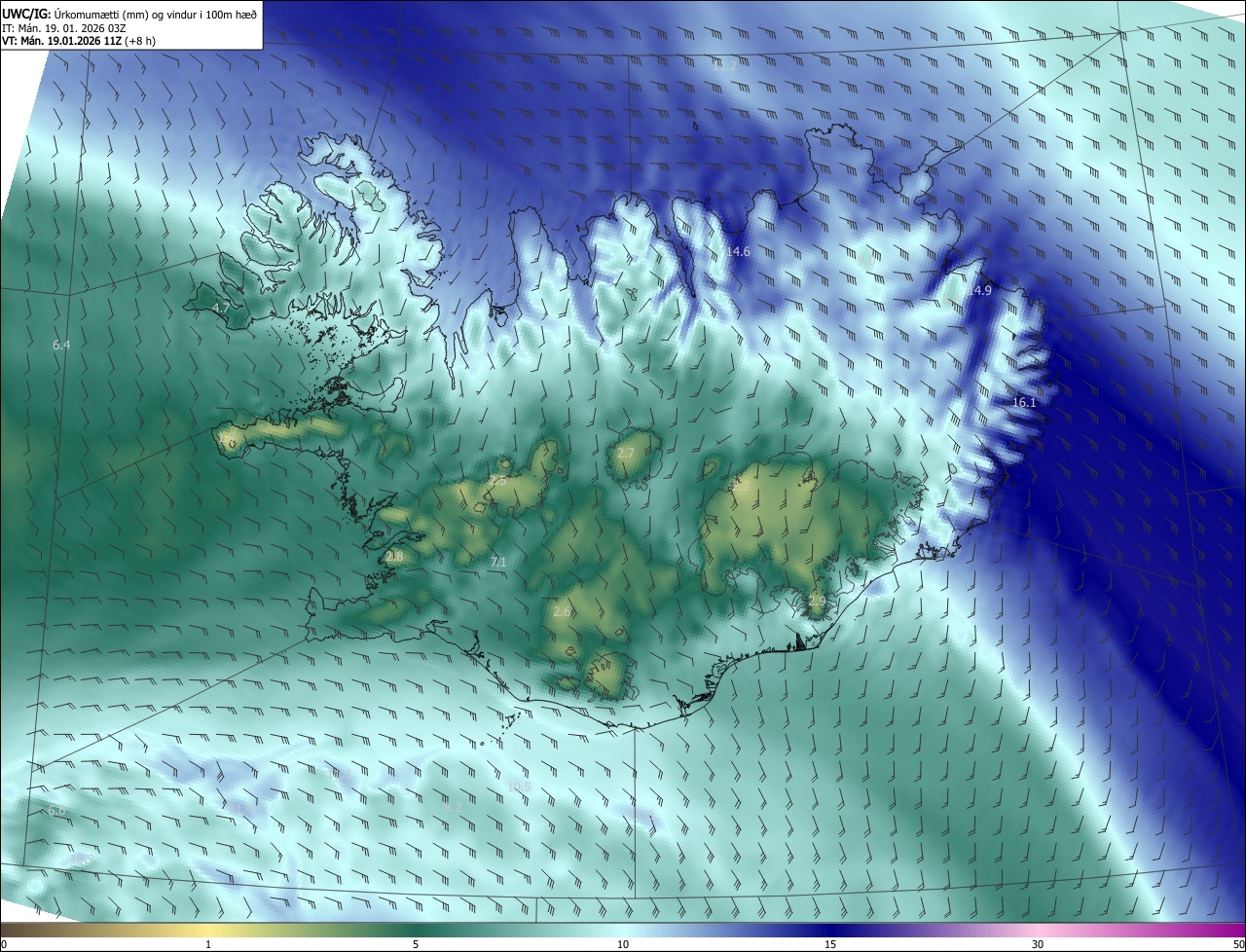Click the 5 tick on the color scale
Screen dimensions: 1246x952
point(416,944)
